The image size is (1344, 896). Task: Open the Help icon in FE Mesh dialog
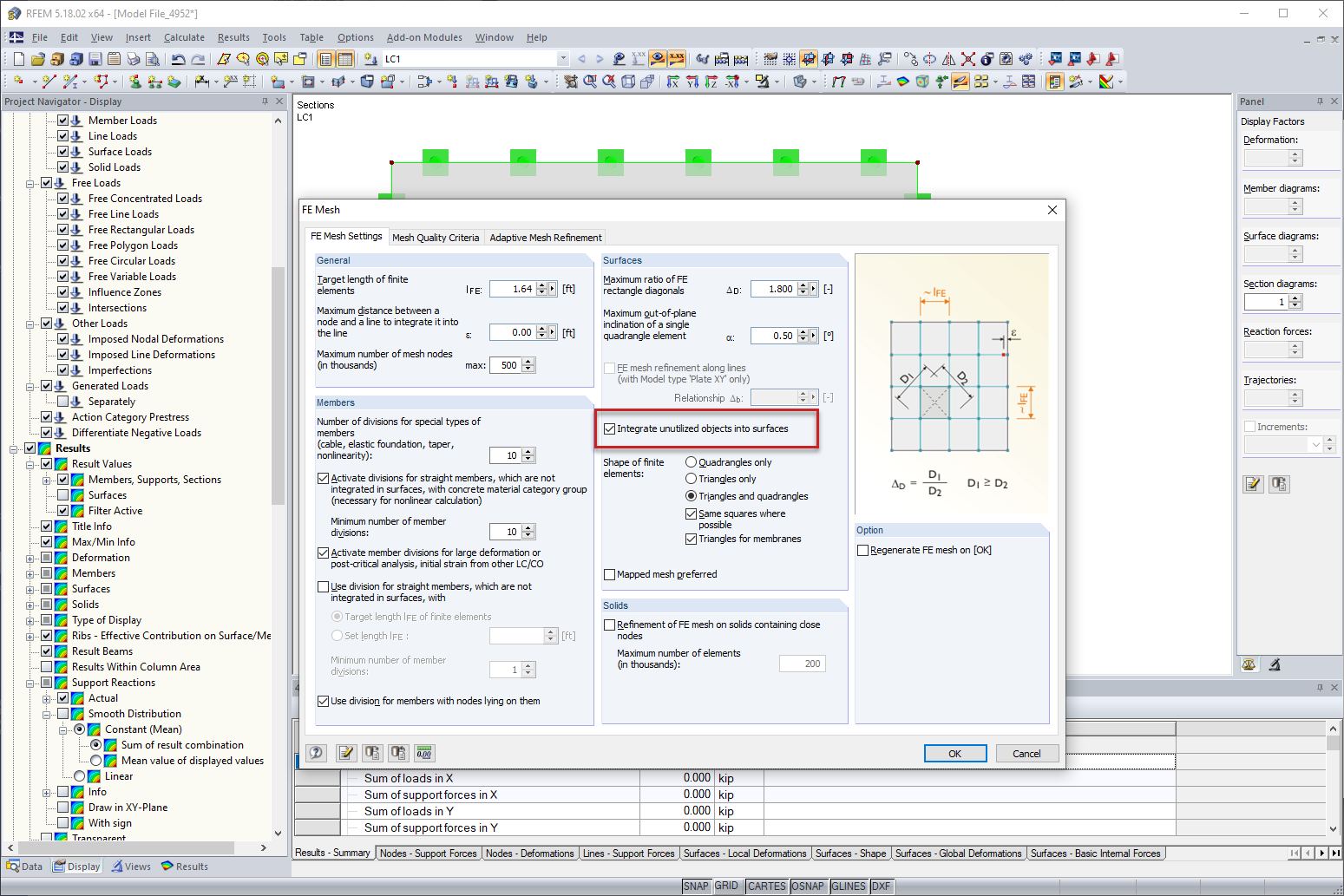tap(316, 753)
